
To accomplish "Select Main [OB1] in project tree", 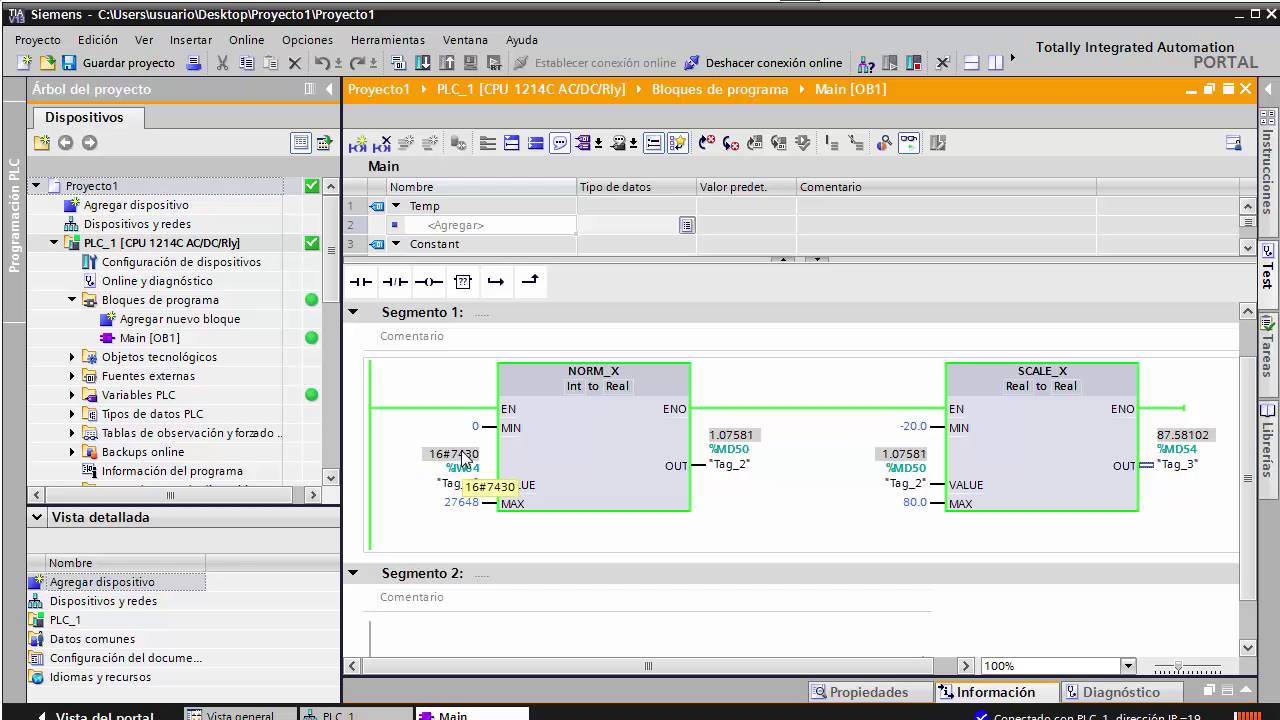I will [150, 338].
